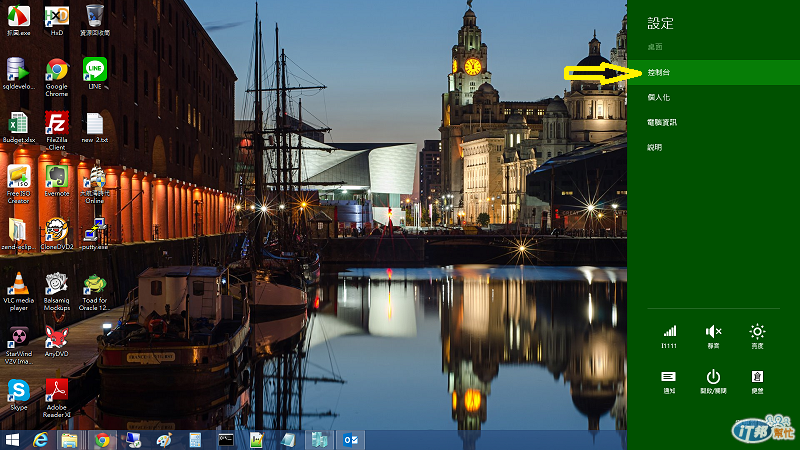Click the Outlook icon in taskbar
This screenshot has height=450, width=800.
pyautogui.click(x=352, y=439)
